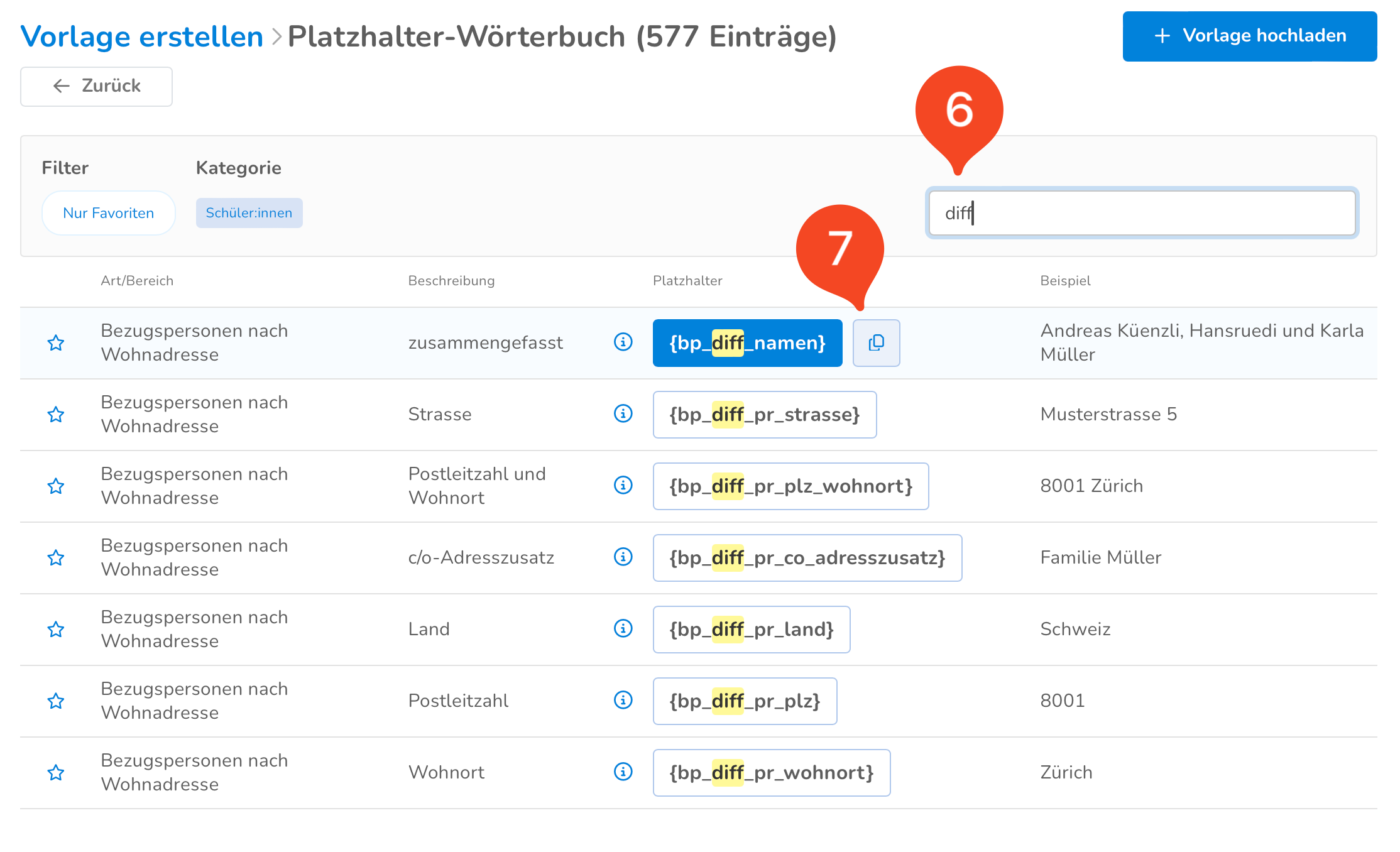Toggle the Nur Favoriten filter
Image resolution: width=1400 pixels, height=852 pixels.
click(x=108, y=213)
